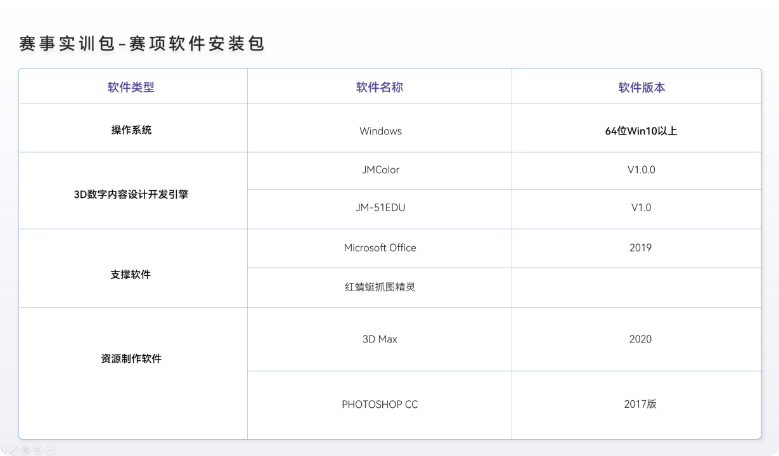Click the 软件类型 column header
The image size is (779, 456).
[x=131, y=87]
